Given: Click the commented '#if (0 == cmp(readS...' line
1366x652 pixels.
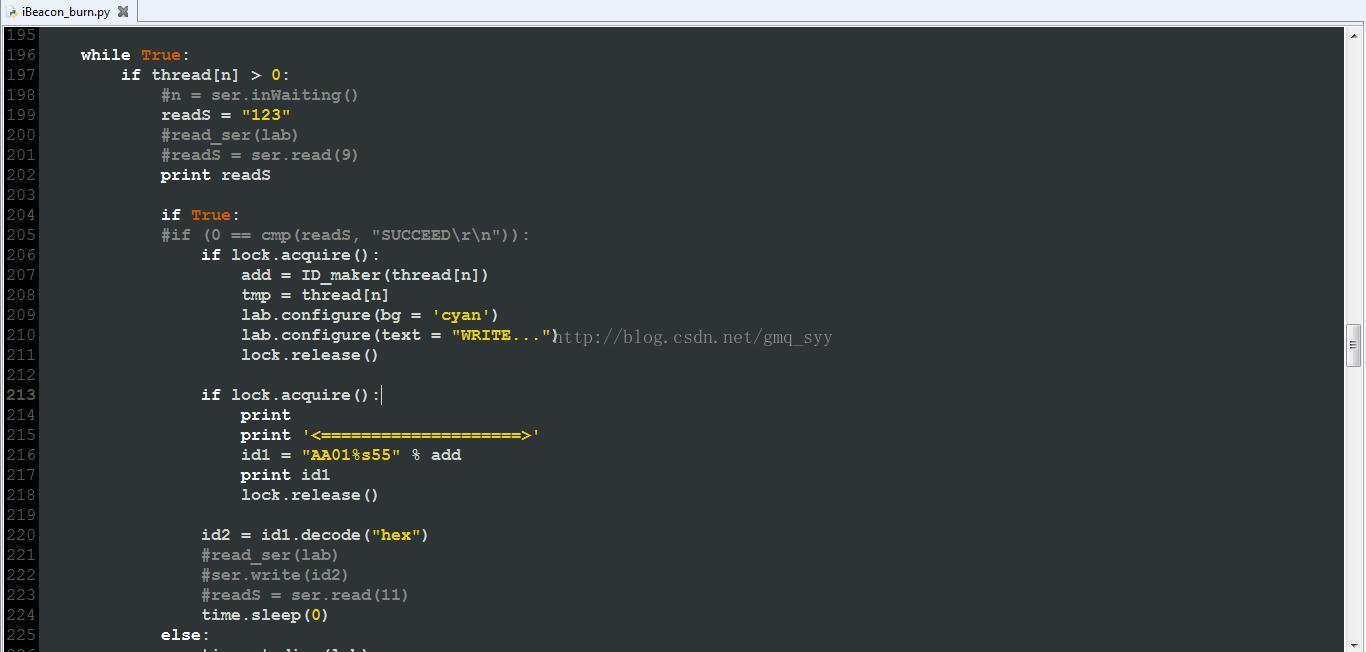Looking at the screenshot, I should pyautogui.click(x=345, y=235).
